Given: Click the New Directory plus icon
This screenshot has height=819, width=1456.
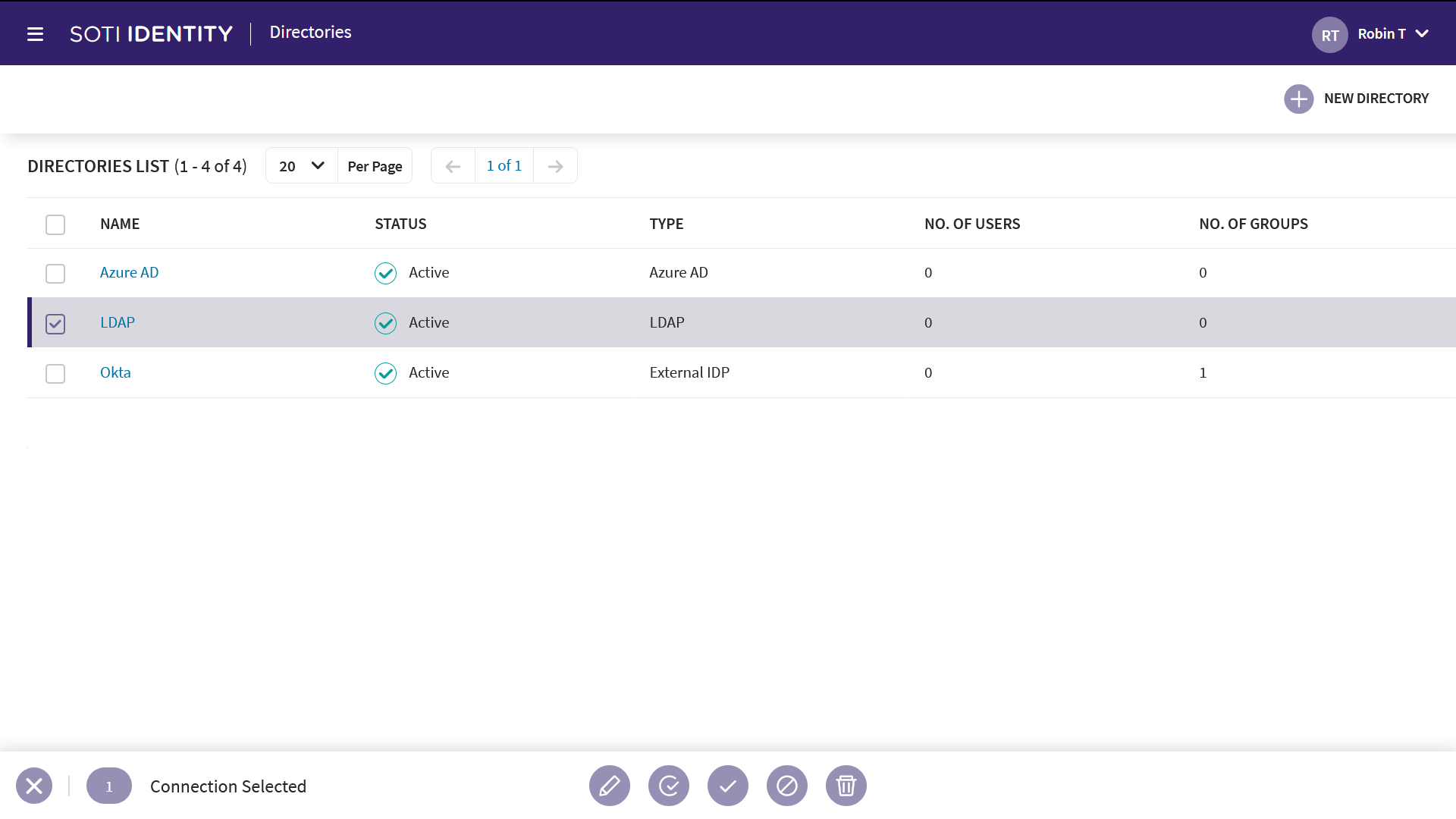Looking at the screenshot, I should pos(1298,99).
